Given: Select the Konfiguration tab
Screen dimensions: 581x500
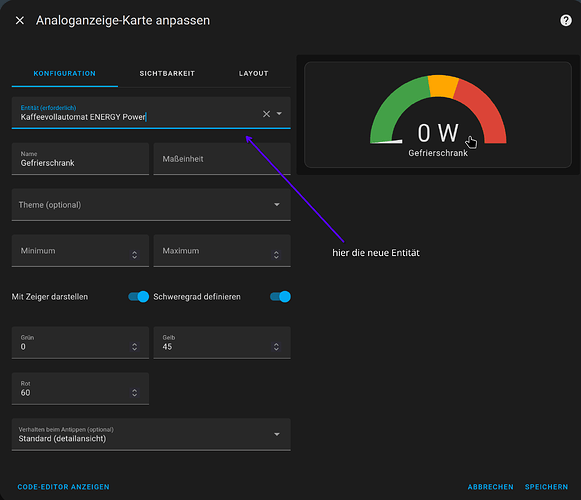Looking at the screenshot, I should [65, 73].
